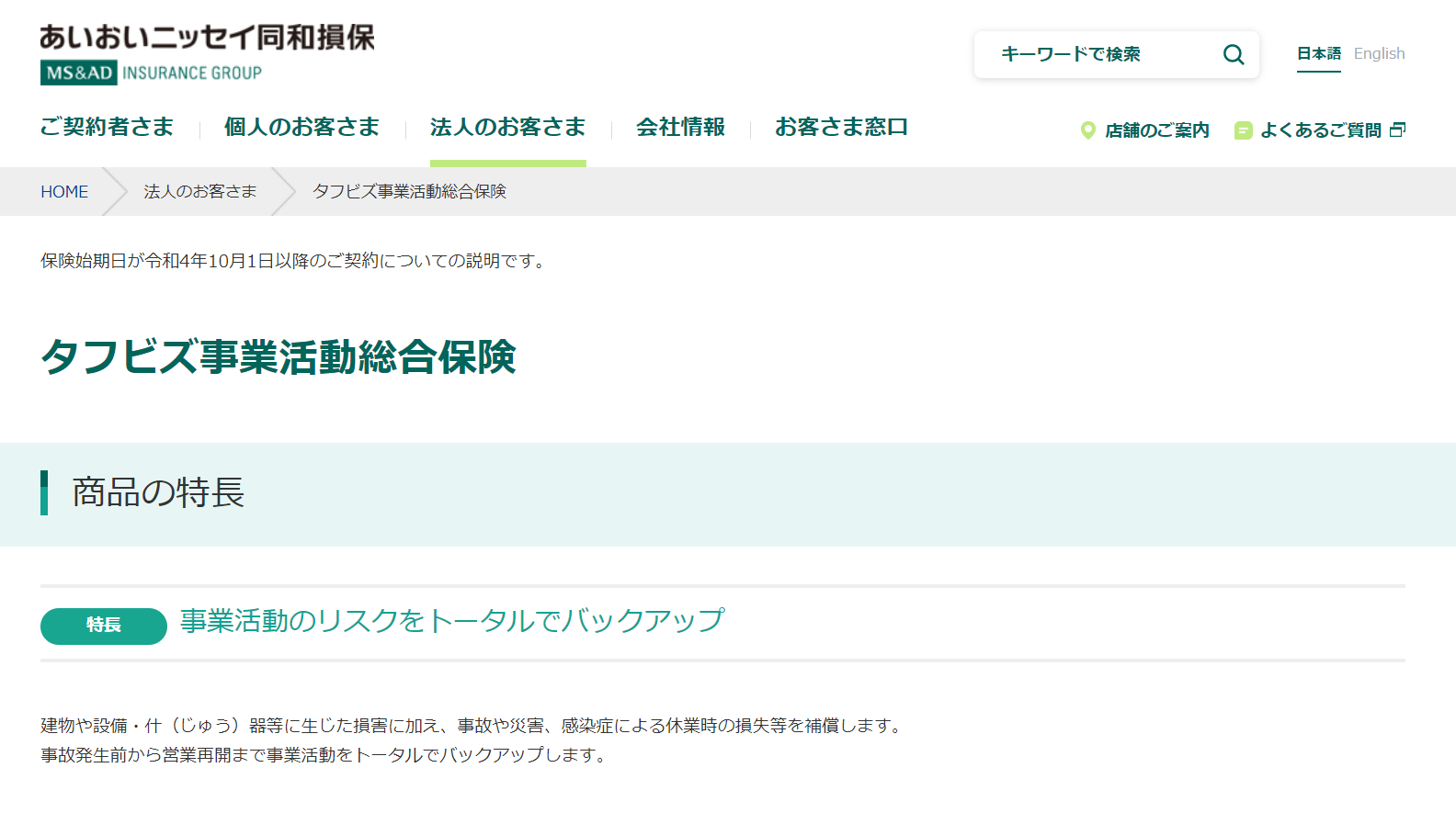This screenshot has height=813, width=1456.
Task: Click the あいおいニッセイ同和損保 logo
Action: click(x=207, y=38)
